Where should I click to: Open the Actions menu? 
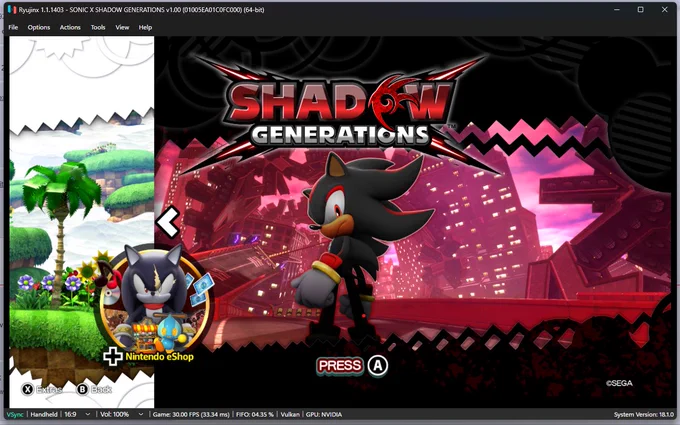(70, 27)
